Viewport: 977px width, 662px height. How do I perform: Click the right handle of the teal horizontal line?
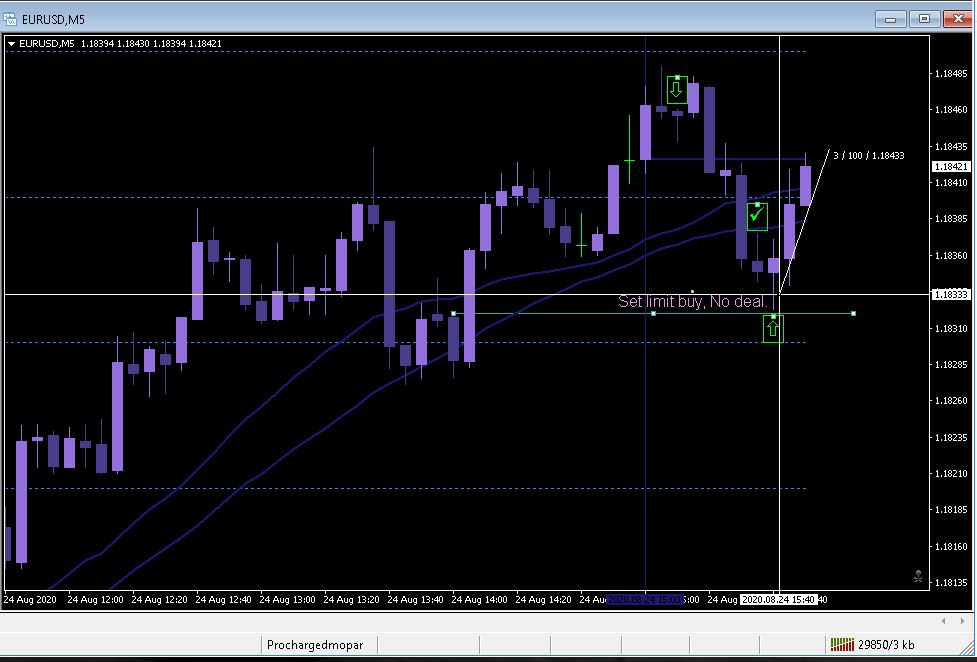853,314
